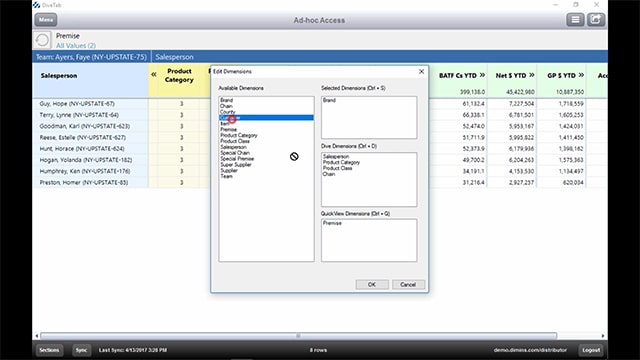Select Premise in Available Dimensions list
Image resolution: width=640 pixels, height=360 pixels.
(229, 129)
